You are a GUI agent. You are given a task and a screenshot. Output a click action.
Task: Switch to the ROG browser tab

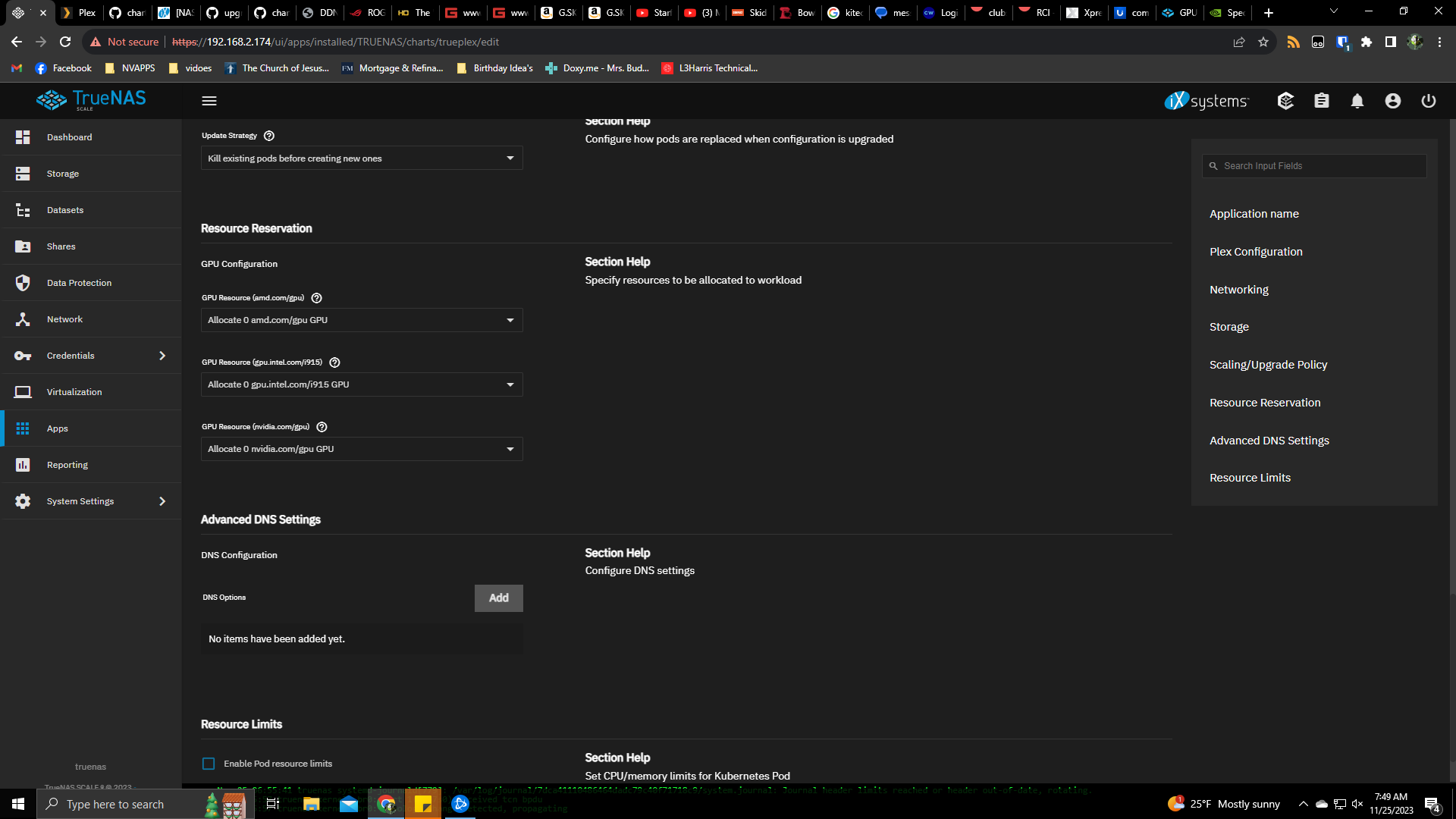[x=368, y=13]
